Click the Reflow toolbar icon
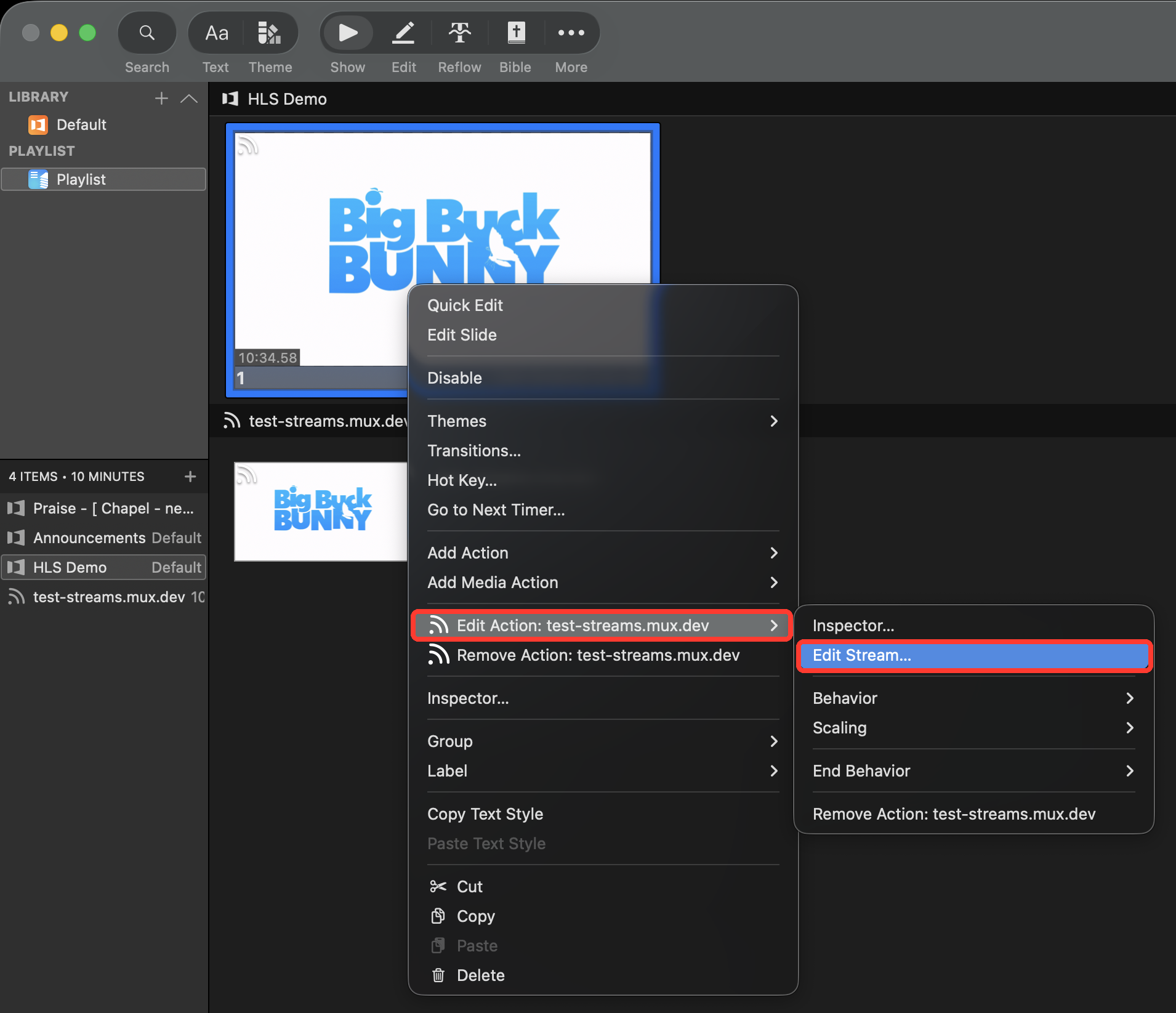 pos(459,33)
